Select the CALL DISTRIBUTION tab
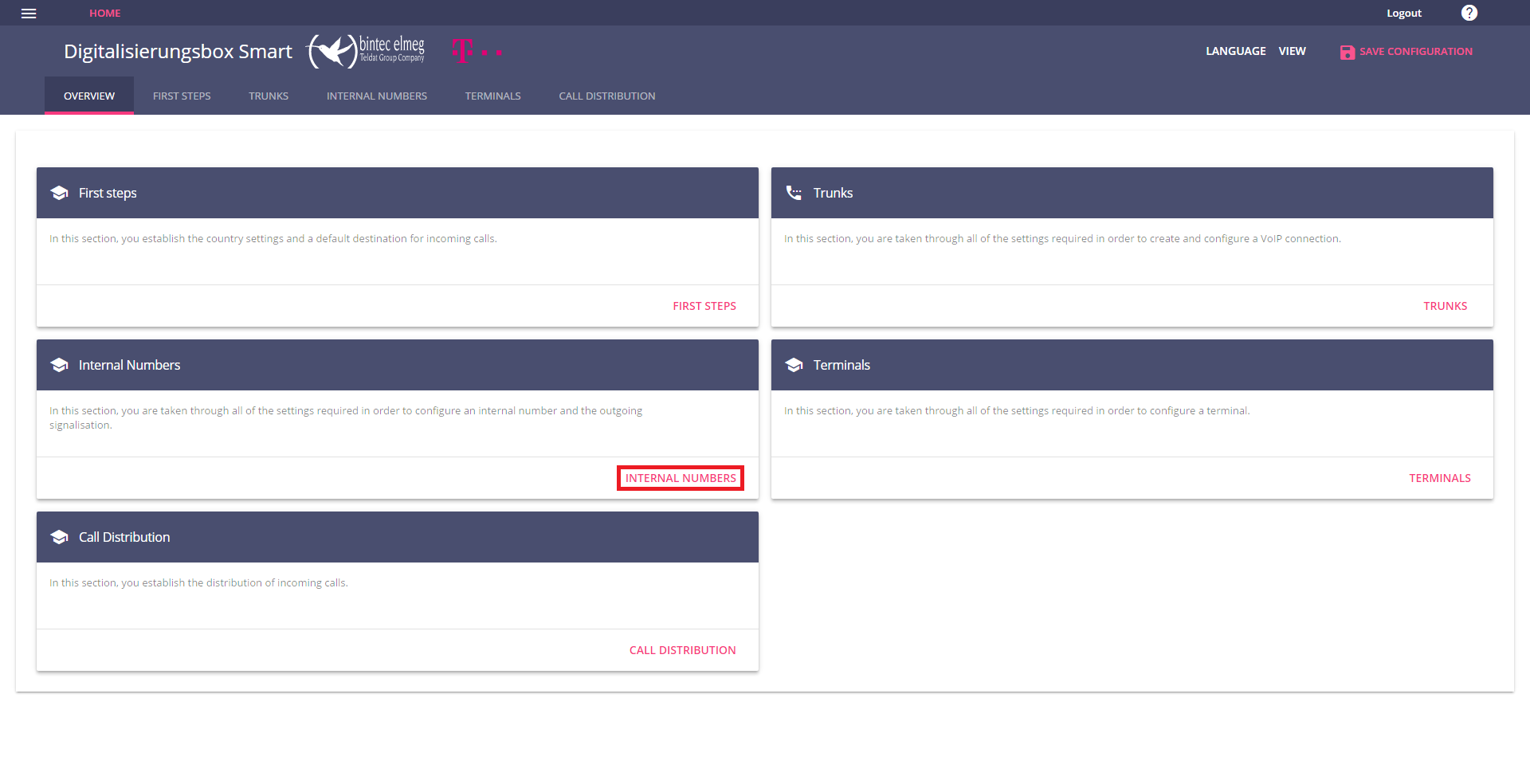Viewport: 1530px width, 784px height. (x=607, y=96)
